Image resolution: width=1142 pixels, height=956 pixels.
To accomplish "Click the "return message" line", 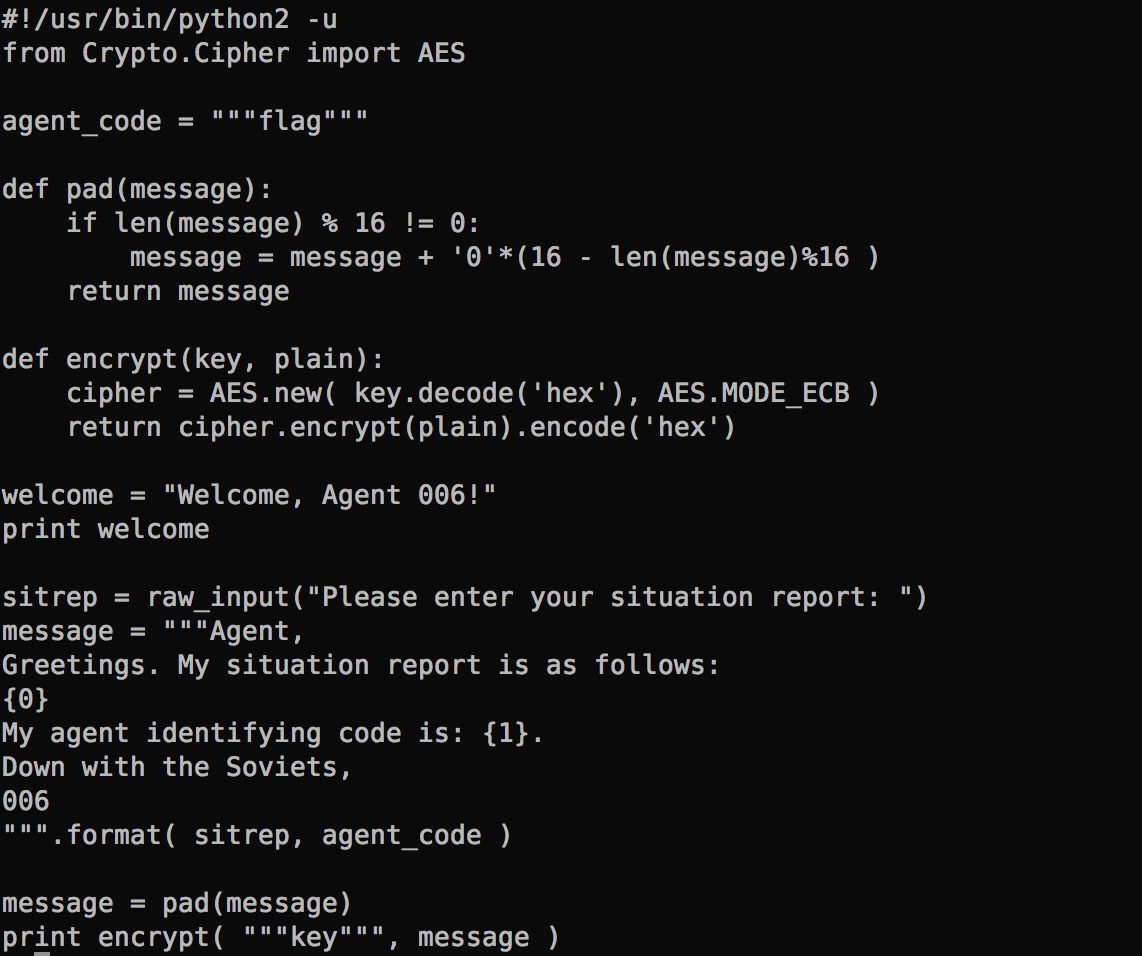I will pyautogui.click(x=178, y=291).
